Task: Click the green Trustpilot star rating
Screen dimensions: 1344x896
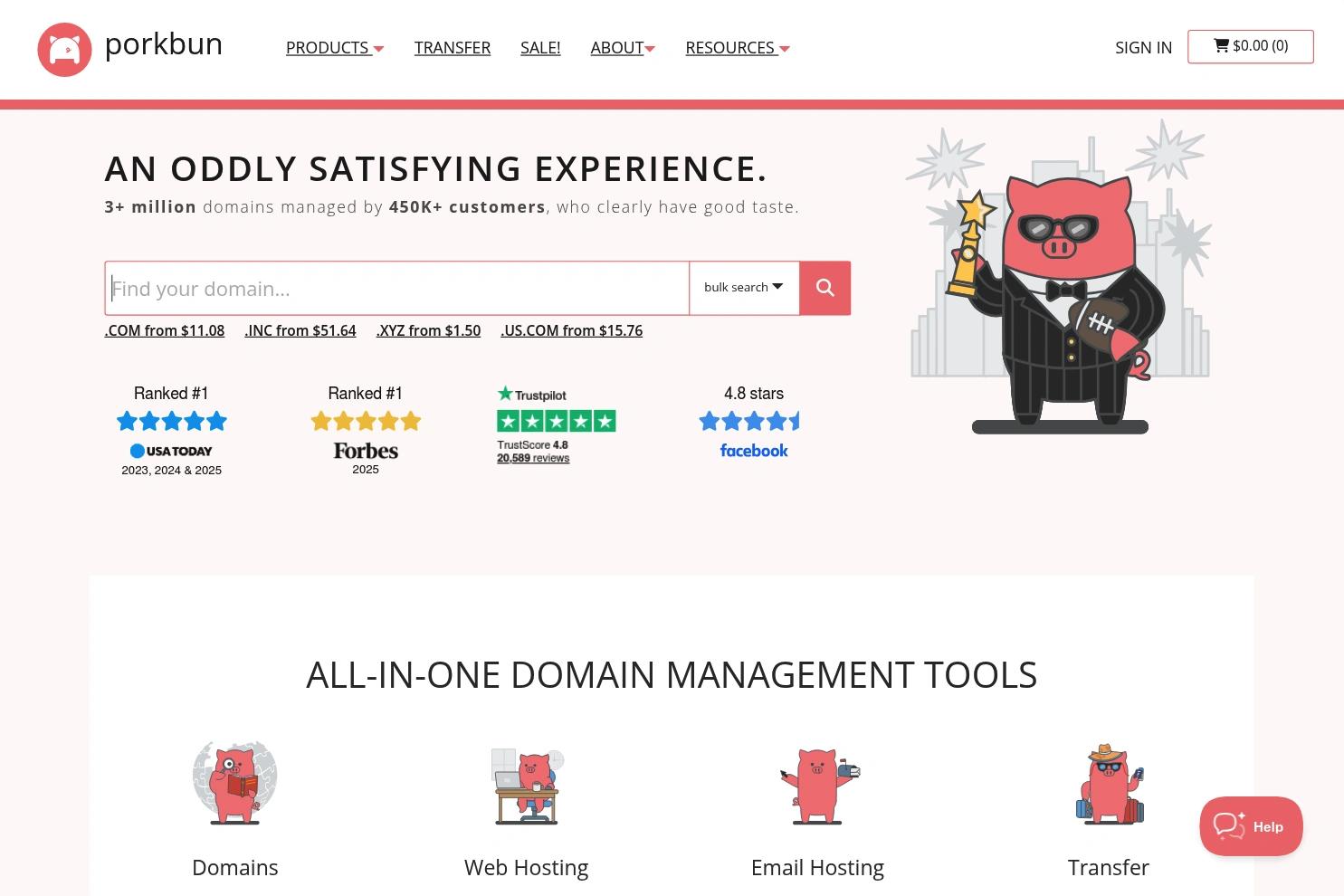Action: (557, 421)
